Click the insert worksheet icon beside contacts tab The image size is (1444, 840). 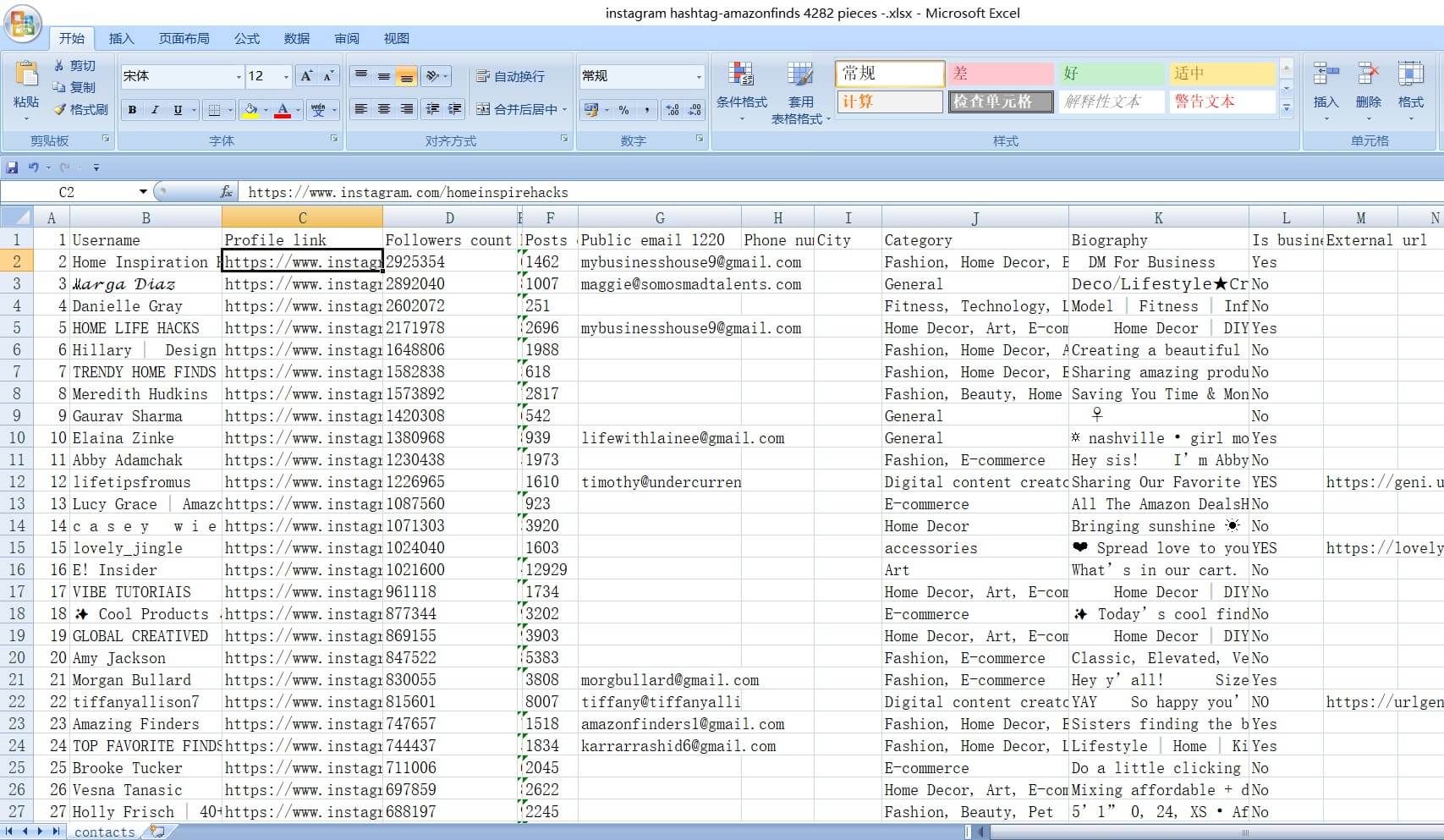[x=157, y=832]
